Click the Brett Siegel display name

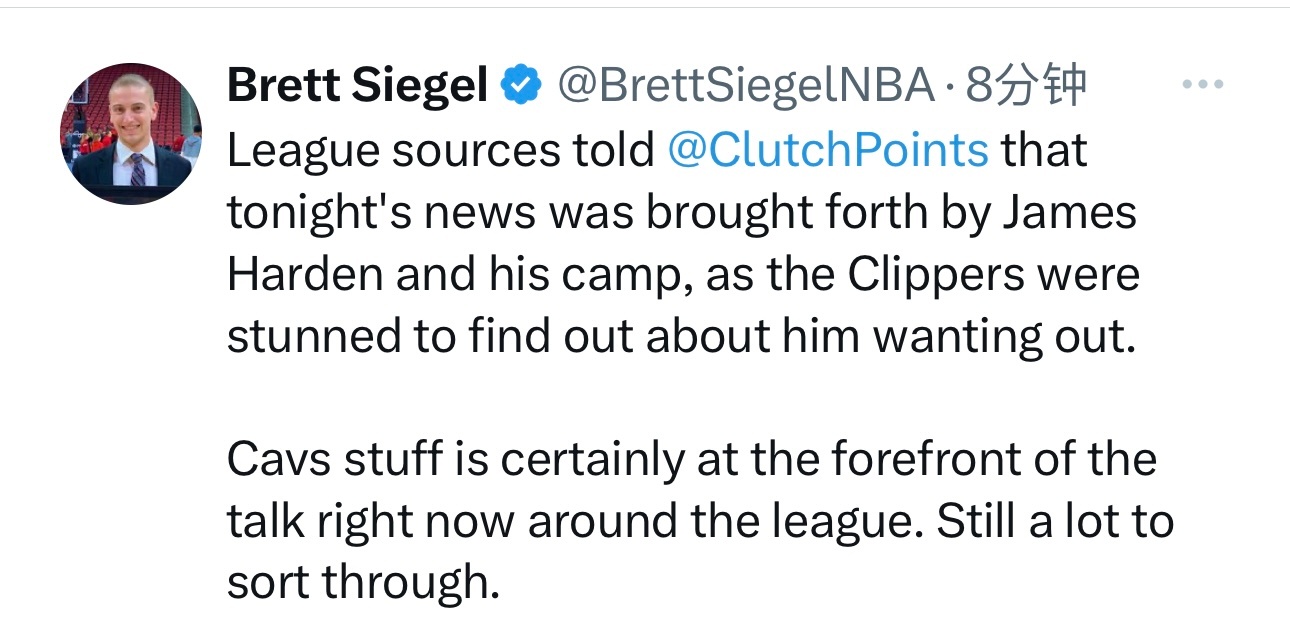(x=357, y=87)
